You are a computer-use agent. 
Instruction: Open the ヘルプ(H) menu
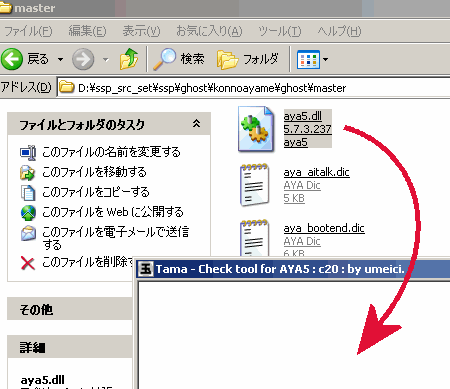coord(339,31)
